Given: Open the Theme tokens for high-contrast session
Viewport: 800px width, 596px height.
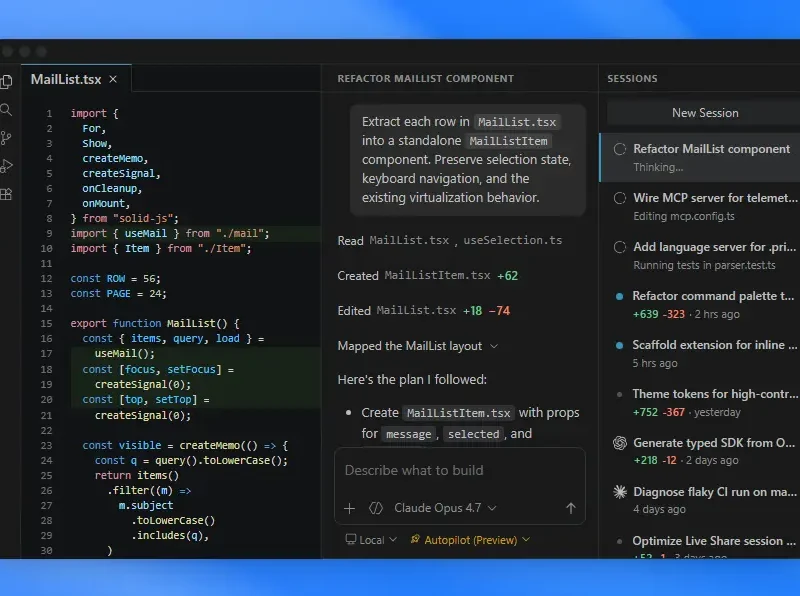Looking at the screenshot, I should coord(700,403).
